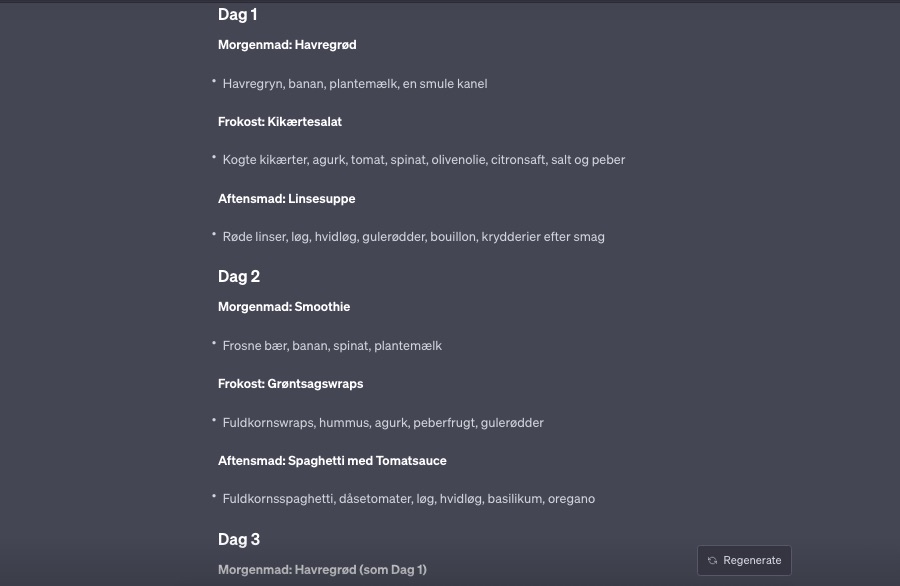Select the Morgenmad: Smoothie heading
The image size is (900, 586).
click(284, 307)
